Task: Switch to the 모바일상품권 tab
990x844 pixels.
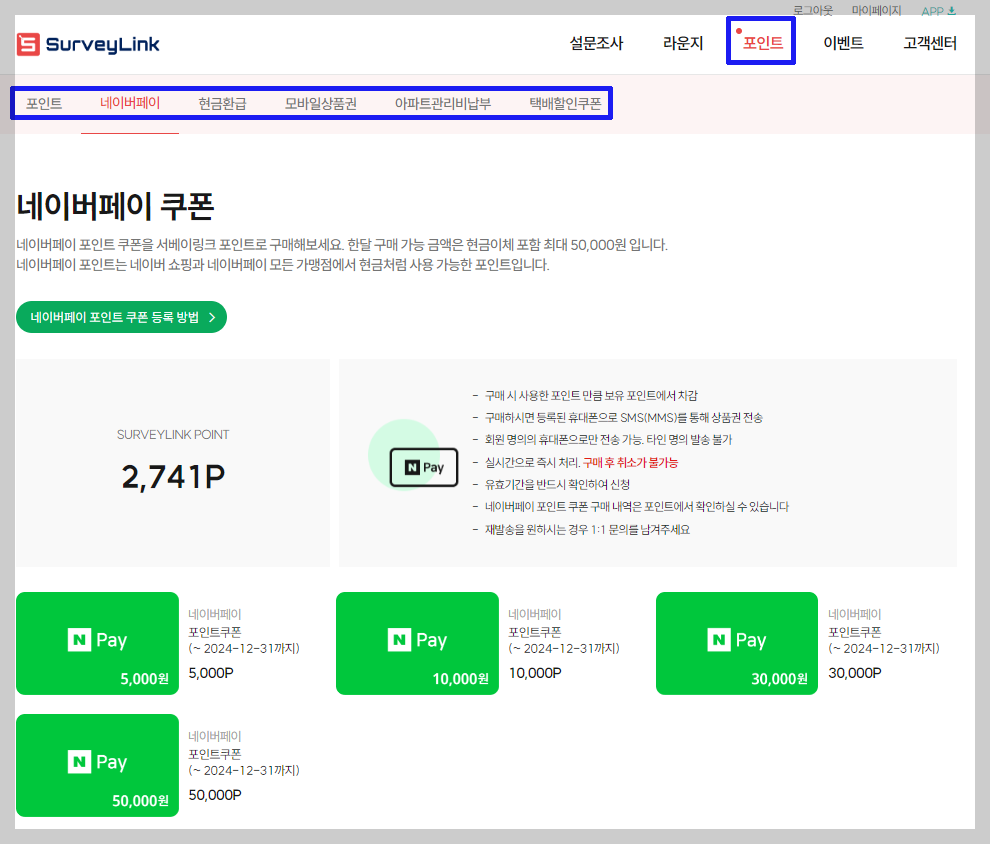Action: pyautogui.click(x=321, y=103)
